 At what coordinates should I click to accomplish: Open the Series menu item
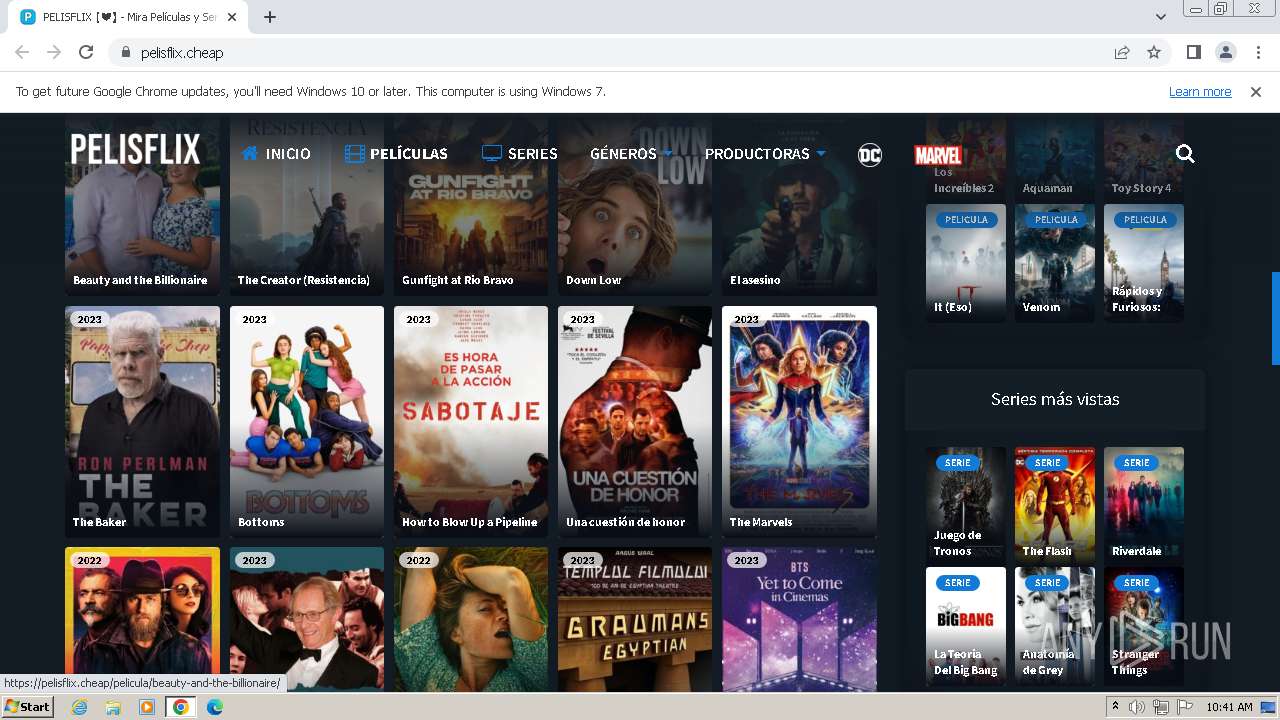click(520, 154)
